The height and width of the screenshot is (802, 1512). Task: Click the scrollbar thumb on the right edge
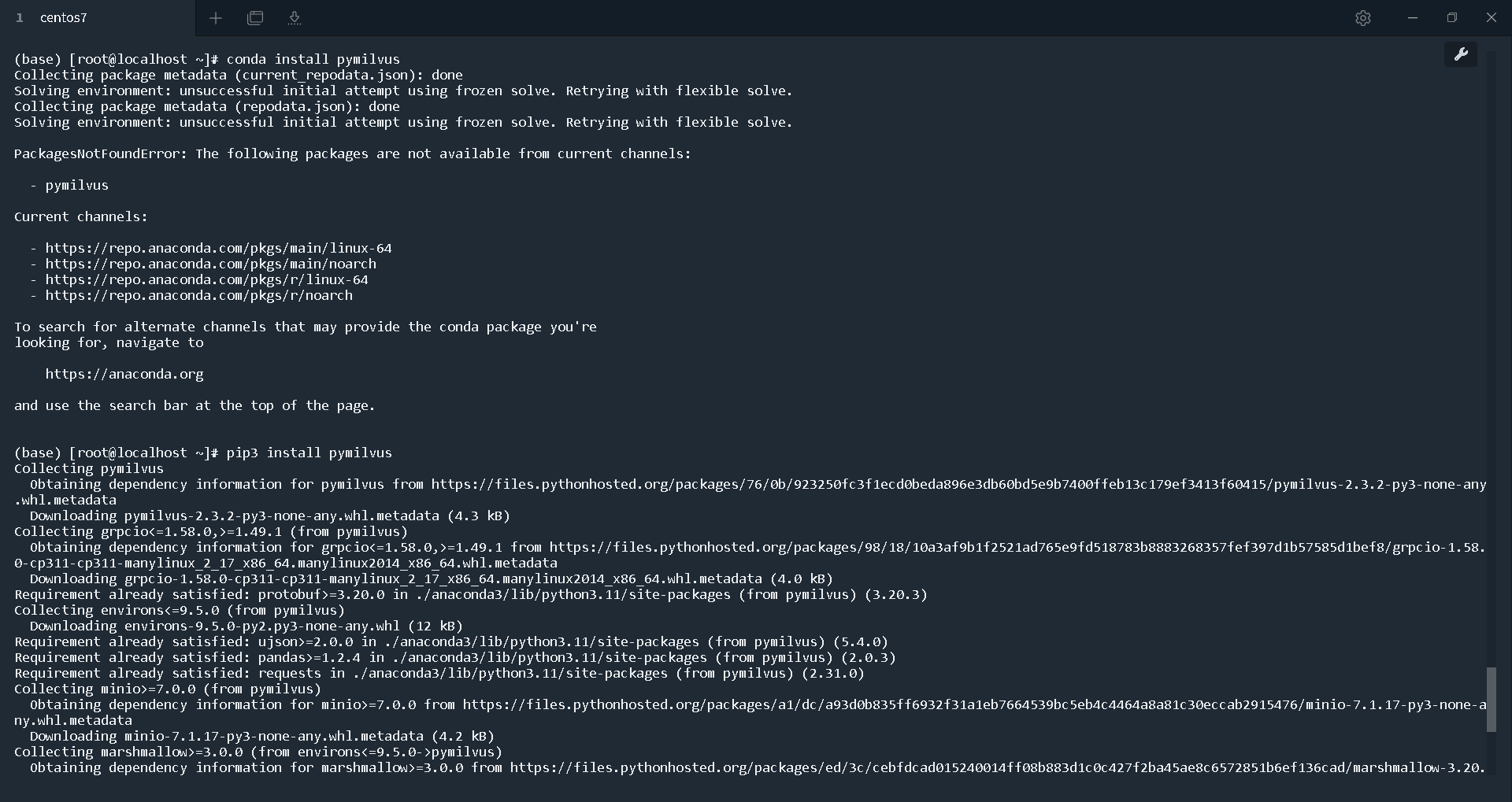pos(1491,699)
